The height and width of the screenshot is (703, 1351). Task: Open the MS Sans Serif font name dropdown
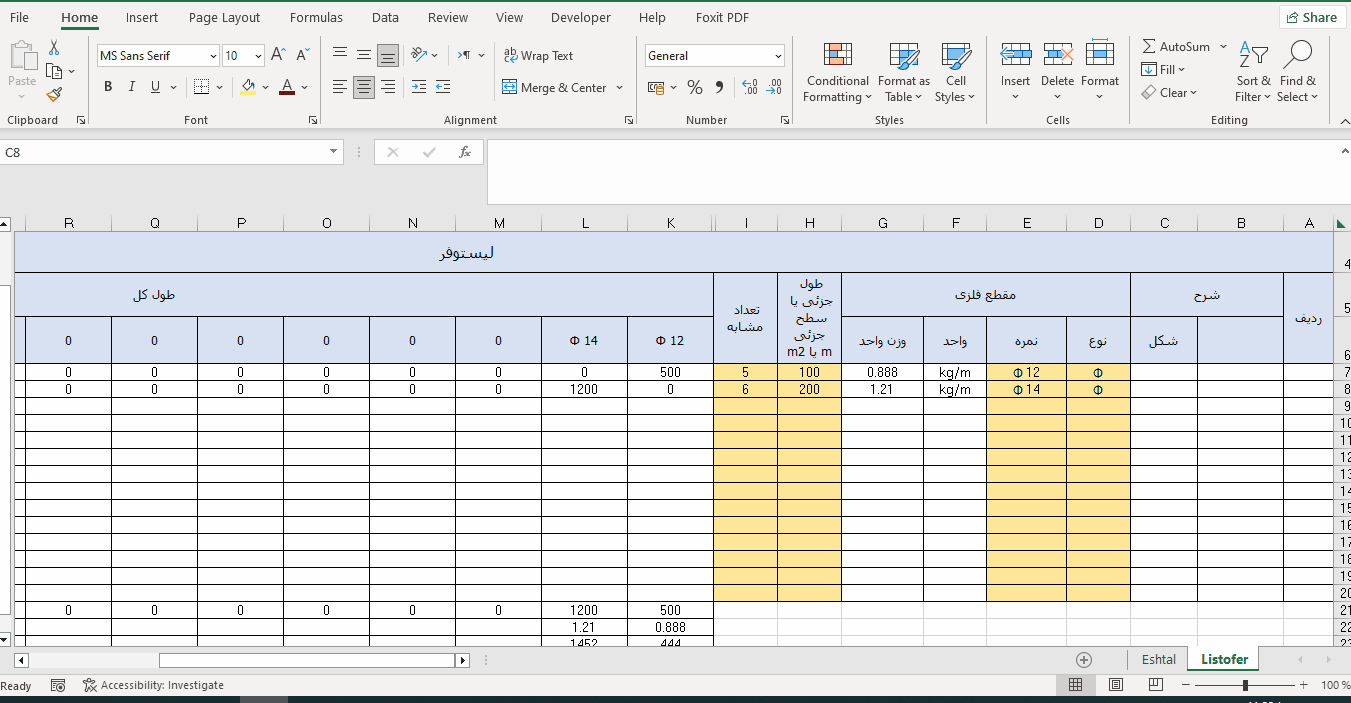[x=213, y=56]
